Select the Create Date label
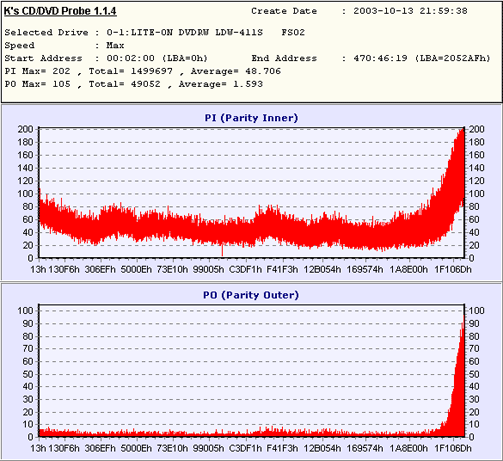Screen dimensions: 503x461 (284, 11)
